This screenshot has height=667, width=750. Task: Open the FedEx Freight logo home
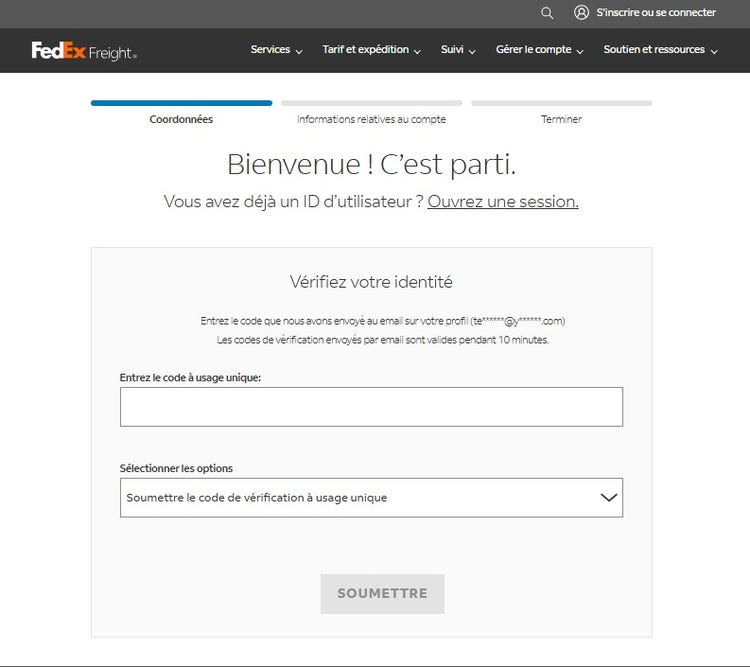pos(84,51)
